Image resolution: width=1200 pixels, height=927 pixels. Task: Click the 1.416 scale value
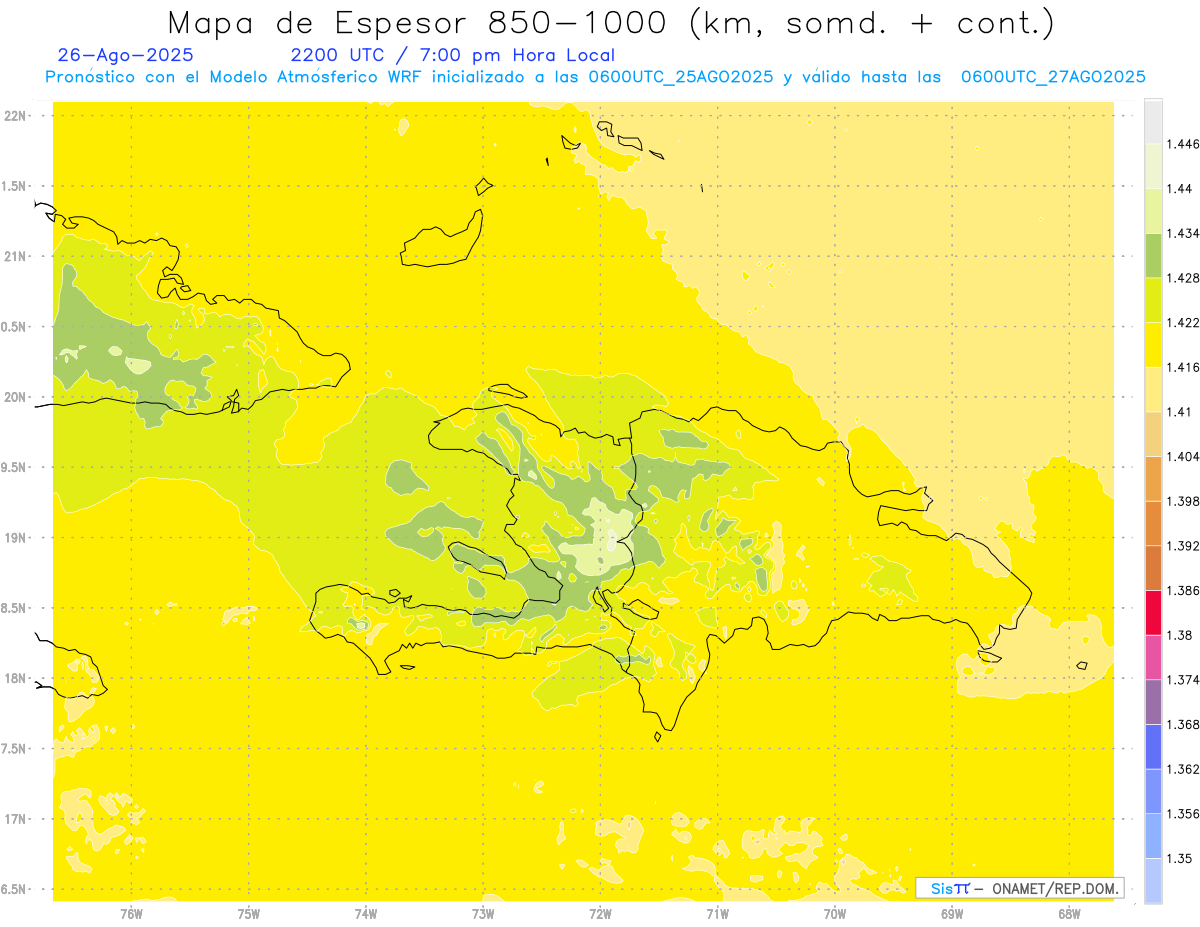1182,367
